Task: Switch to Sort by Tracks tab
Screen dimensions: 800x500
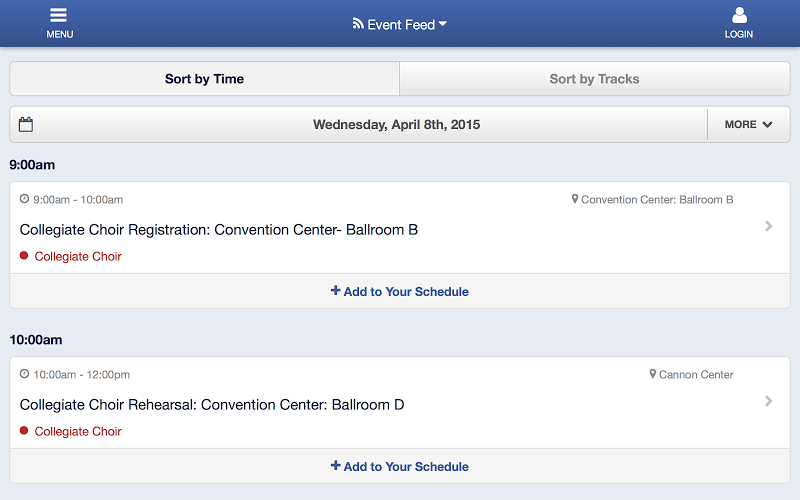Action: click(594, 79)
